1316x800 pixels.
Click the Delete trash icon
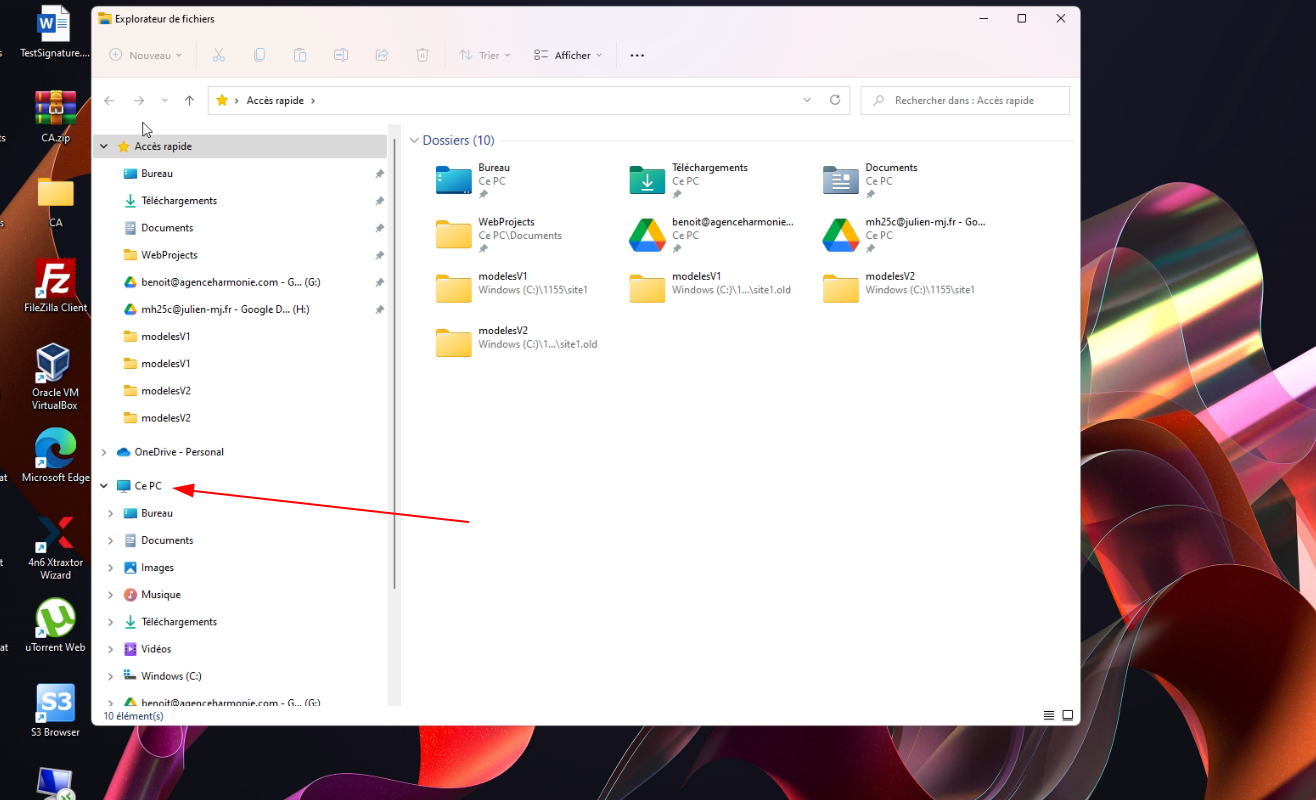pyautogui.click(x=422, y=55)
